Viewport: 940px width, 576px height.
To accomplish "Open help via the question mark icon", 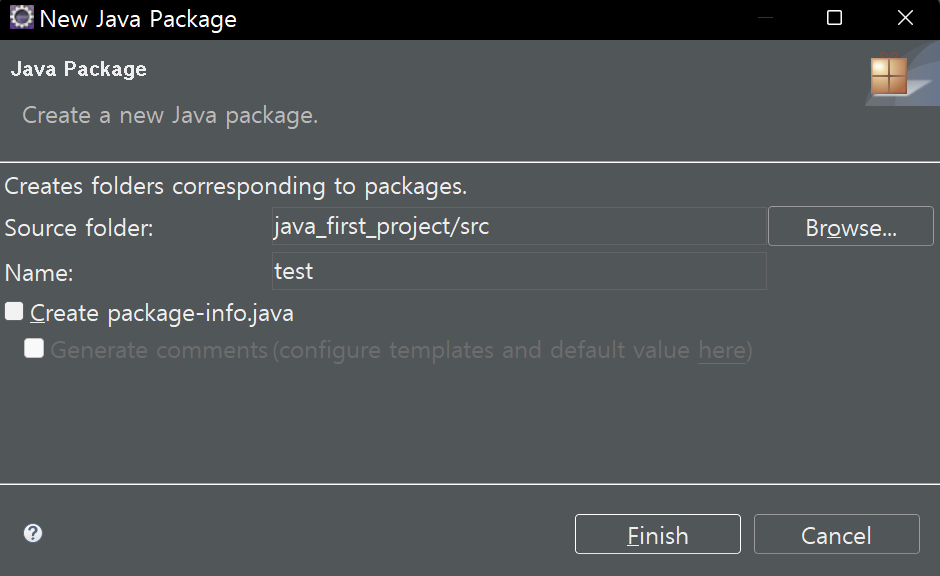I will pyautogui.click(x=33, y=533).
